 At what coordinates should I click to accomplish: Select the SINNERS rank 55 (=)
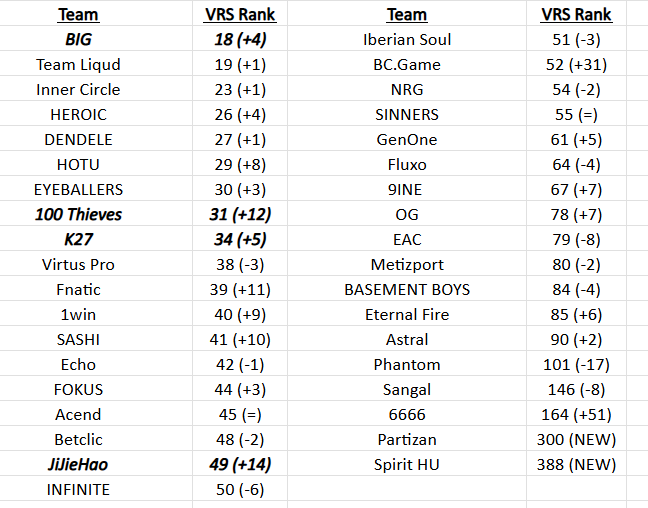click(x=577, y=114)
